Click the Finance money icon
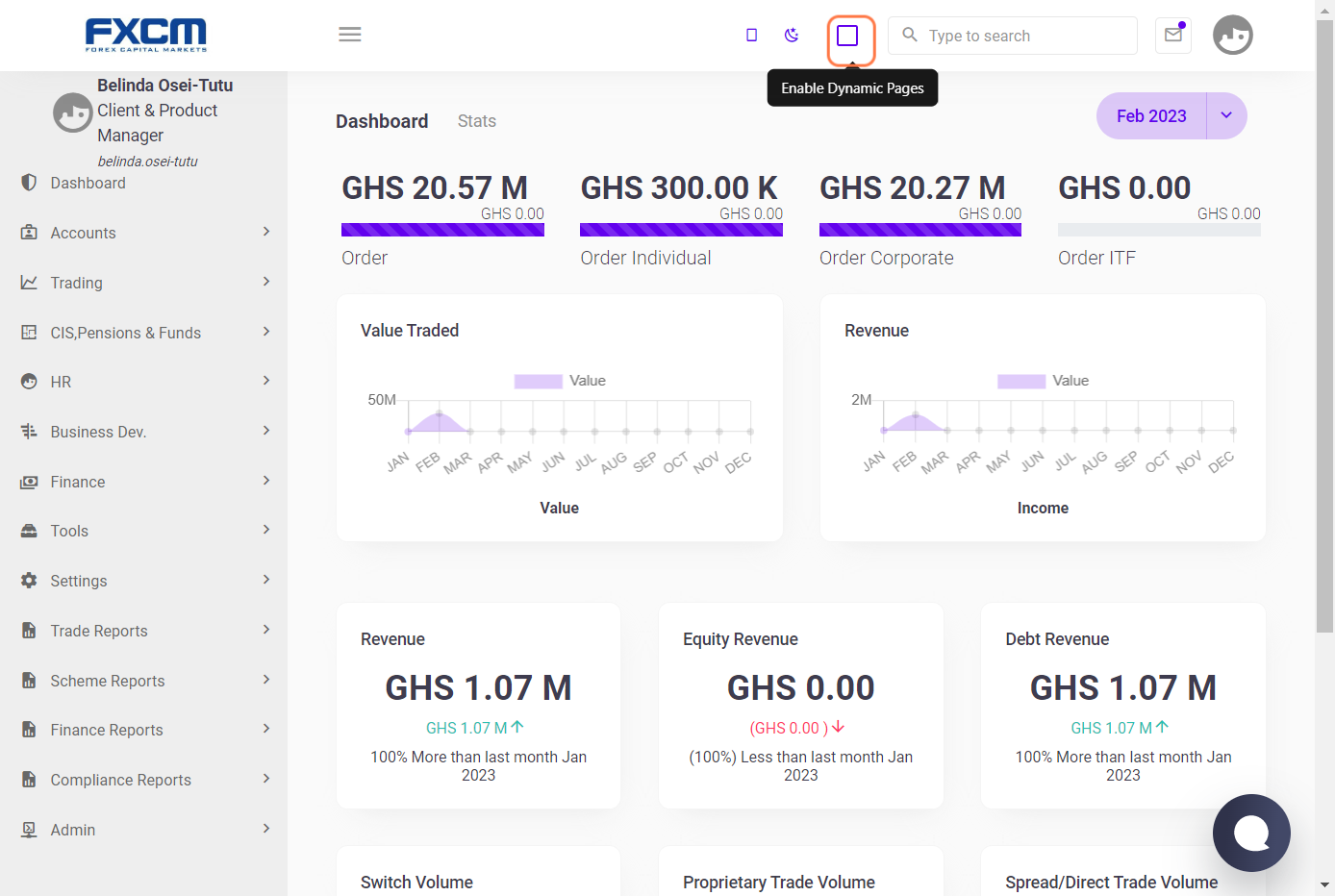1335x896 pixels. tap(29, 482)
